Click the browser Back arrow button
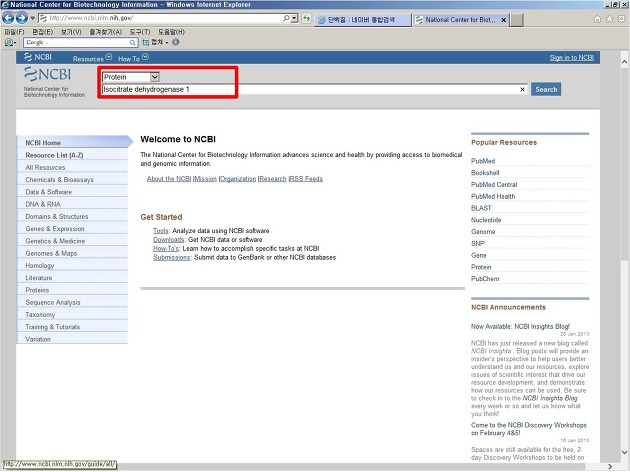Viewport: 630px width, 472px height. pyautogui.click(x=8, y=18)
